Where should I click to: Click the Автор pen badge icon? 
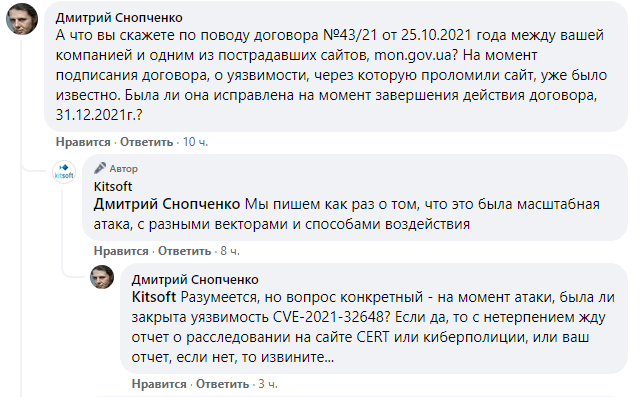(x=99, y=168)
